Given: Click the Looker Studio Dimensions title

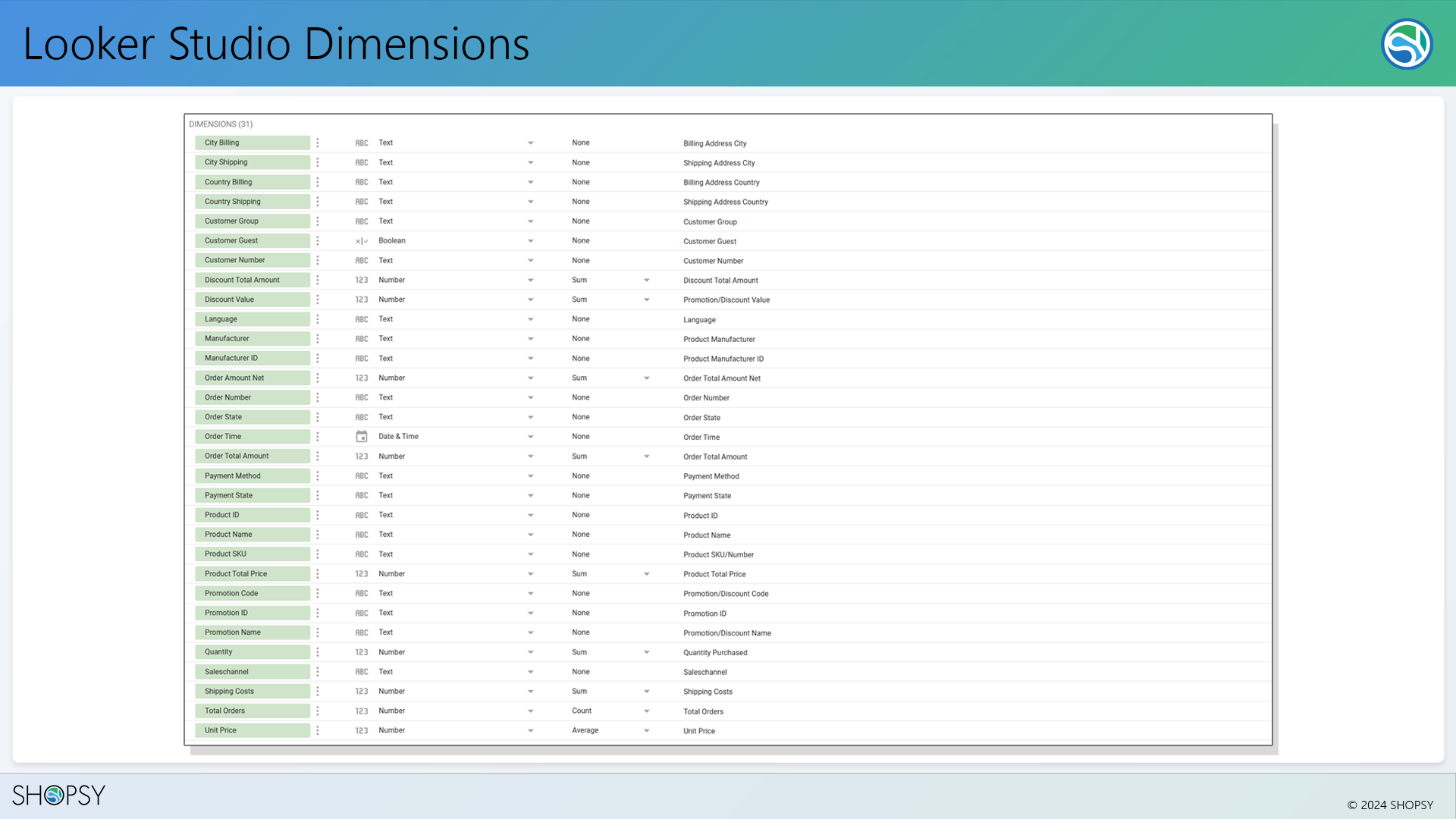Looking at the screenshot, I should point(276,44).
